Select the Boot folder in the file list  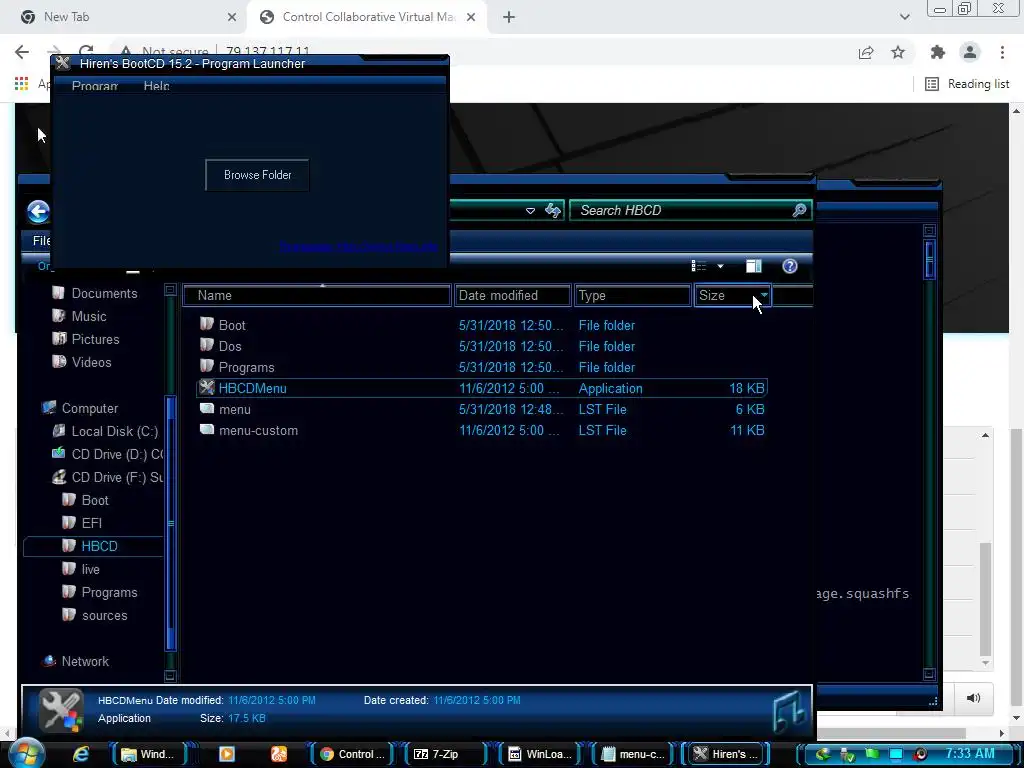(x=232, y=325)
